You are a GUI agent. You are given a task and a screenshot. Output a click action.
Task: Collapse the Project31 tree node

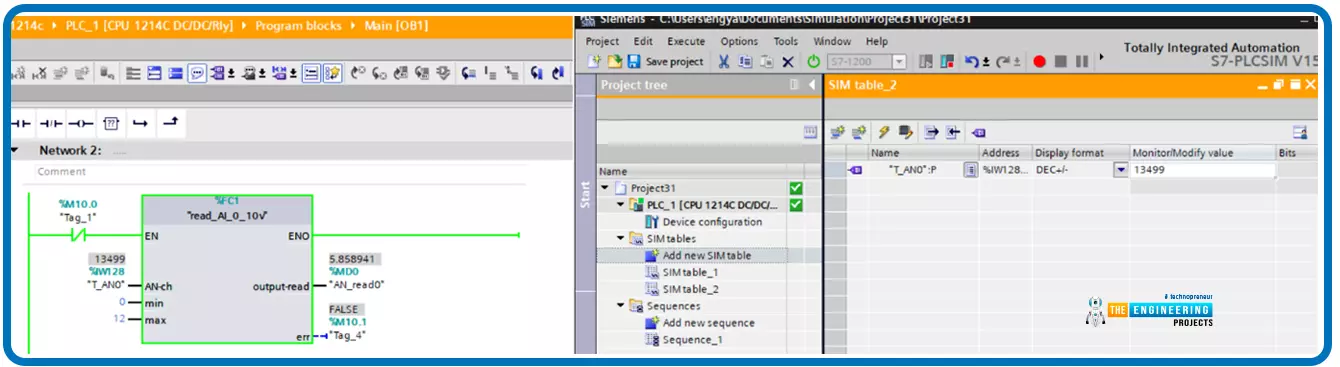point(605,188)
